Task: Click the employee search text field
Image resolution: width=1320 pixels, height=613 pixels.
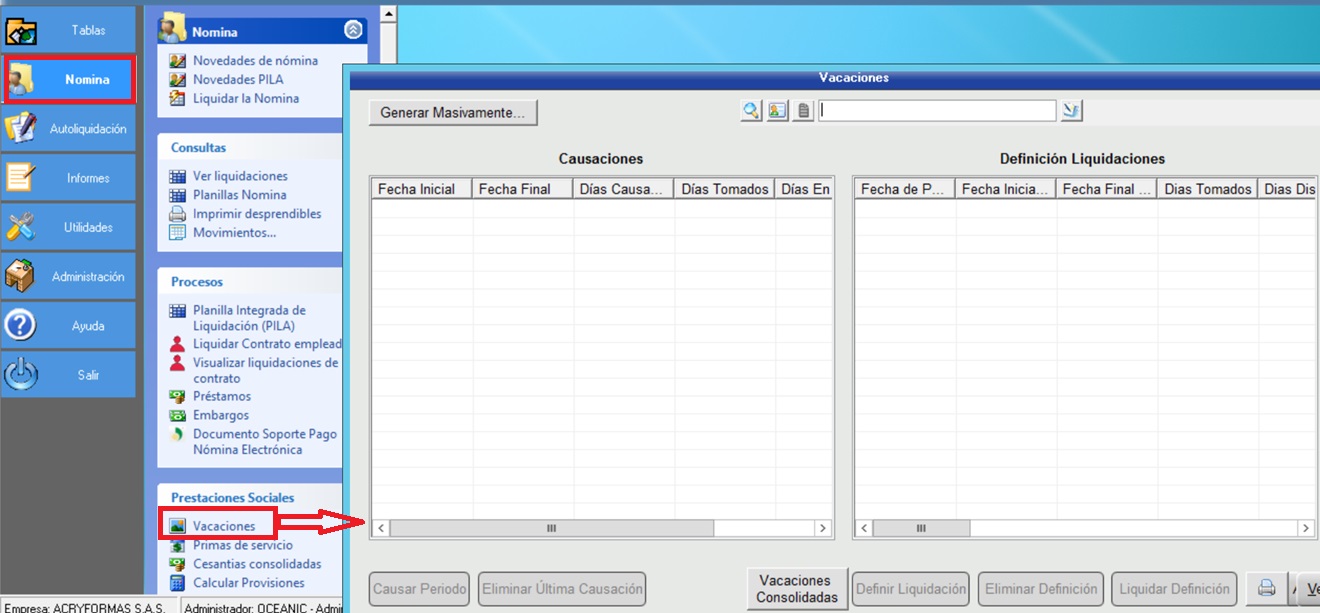Action: click(x=937, y=111)
